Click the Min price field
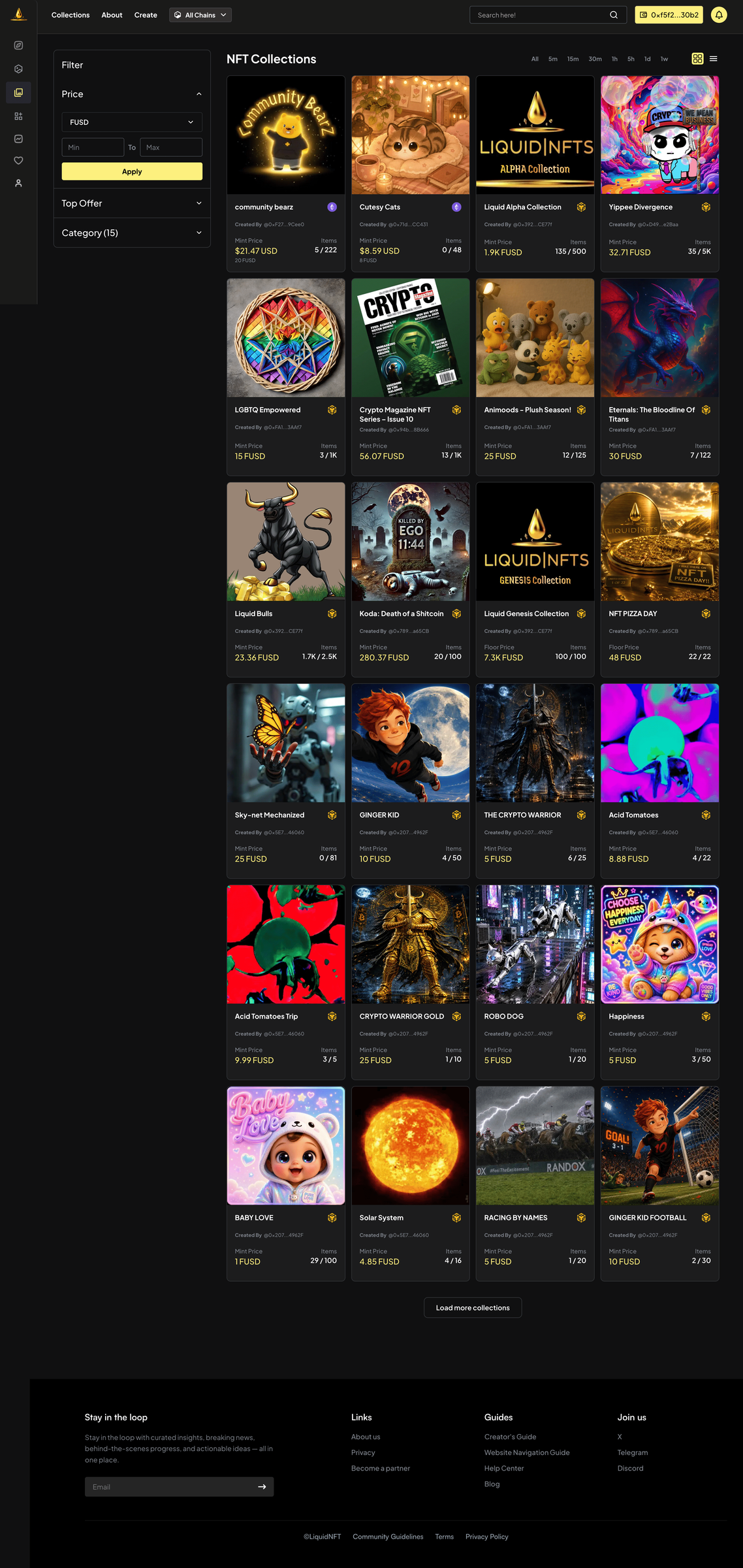743x1568 pixels. (x=93, y=147)
